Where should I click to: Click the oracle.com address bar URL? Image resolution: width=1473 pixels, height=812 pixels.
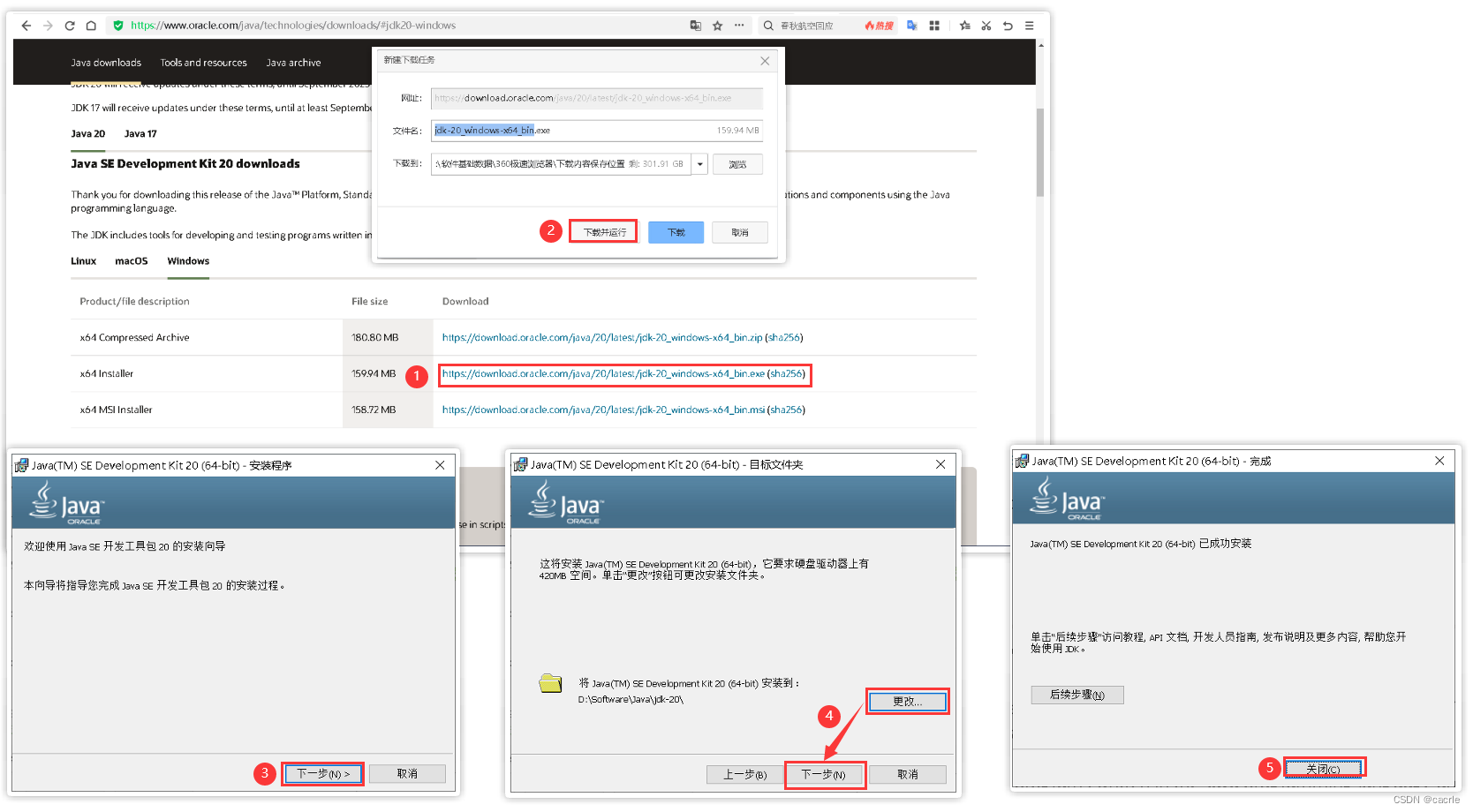[x=293, y=26]
